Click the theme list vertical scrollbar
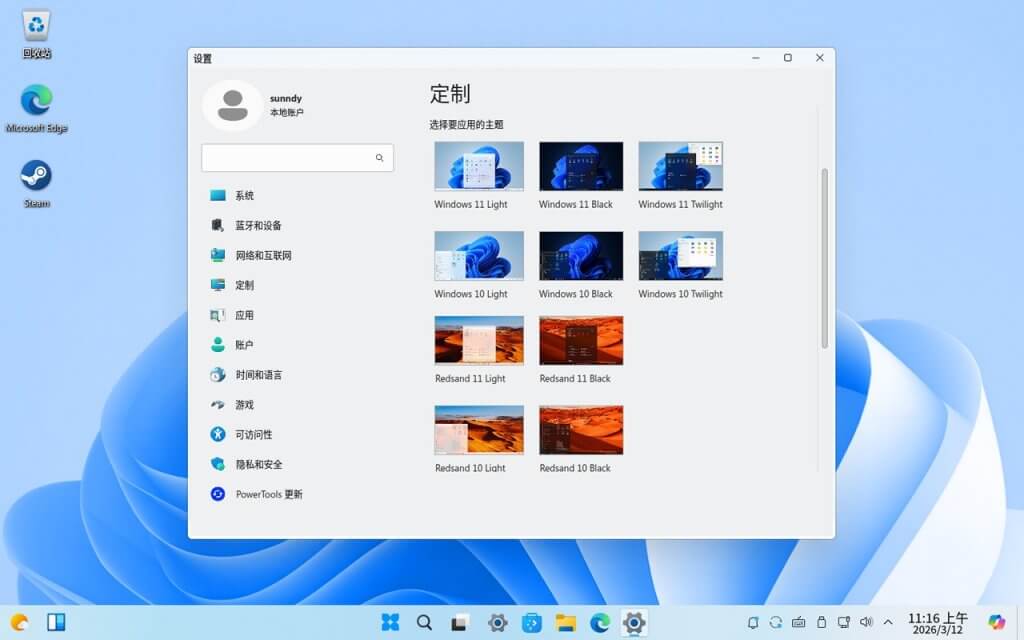Screen dimensions: 1024x640 [x=824, y=258]
